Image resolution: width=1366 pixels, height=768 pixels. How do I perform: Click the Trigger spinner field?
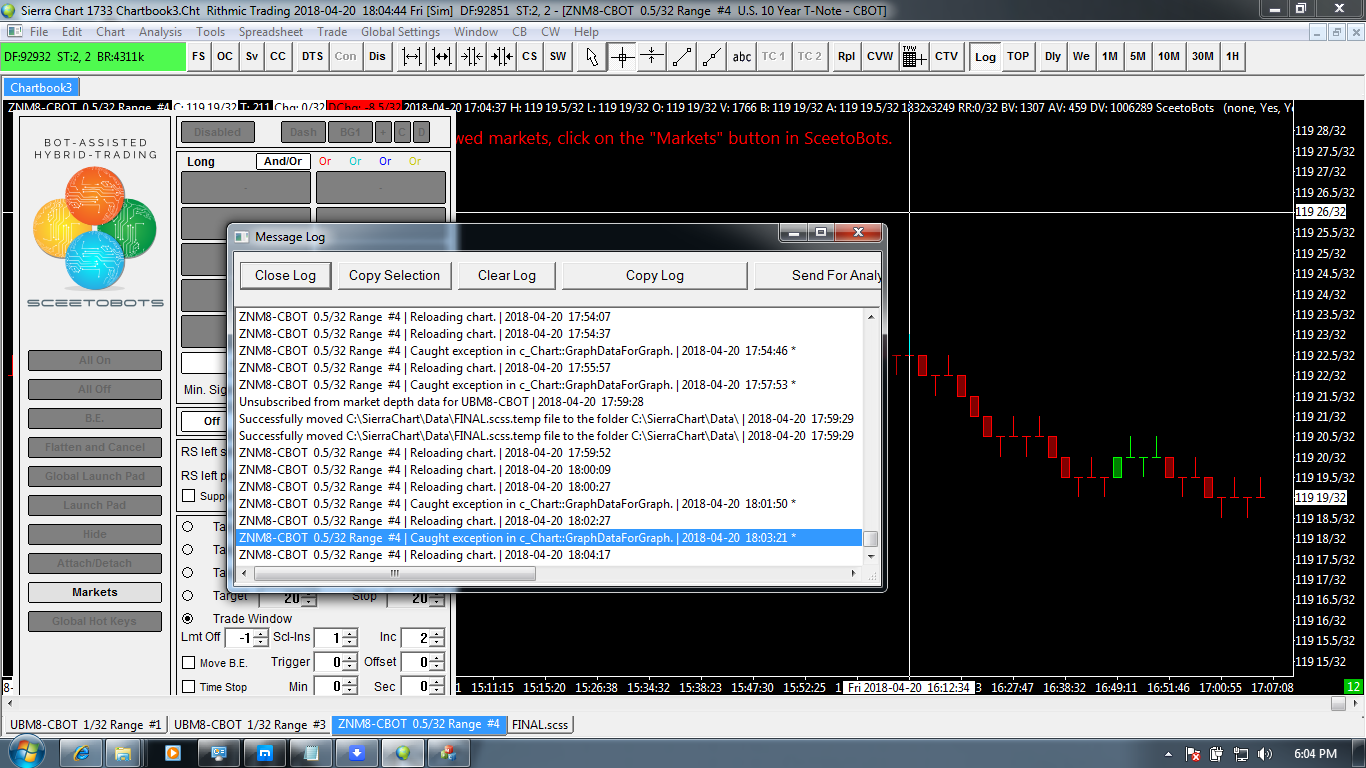335,662
